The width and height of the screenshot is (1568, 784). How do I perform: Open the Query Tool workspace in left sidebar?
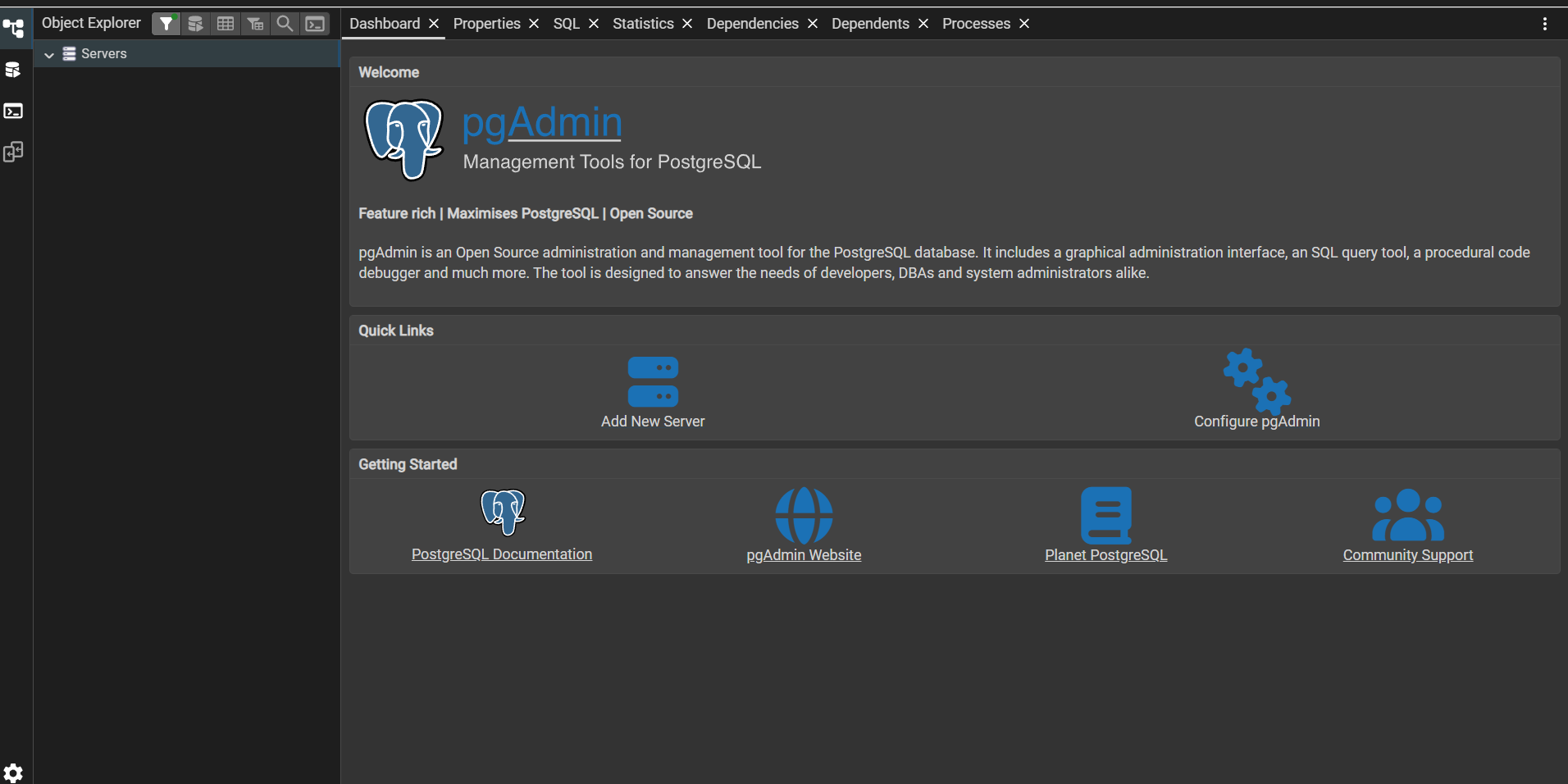(13, 70)
